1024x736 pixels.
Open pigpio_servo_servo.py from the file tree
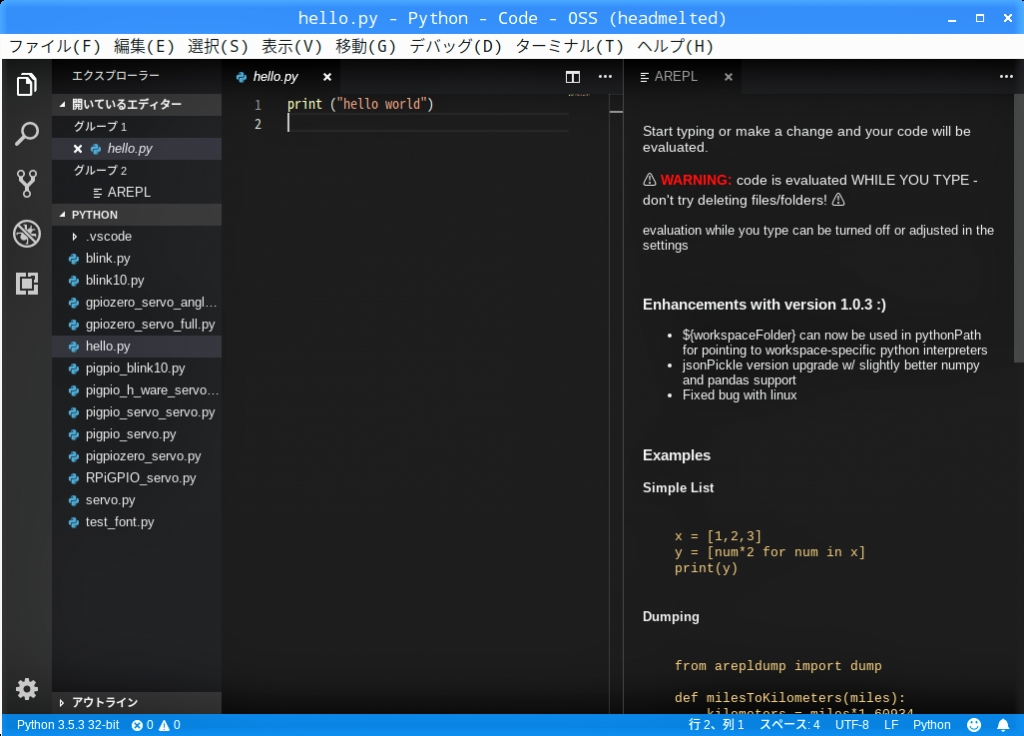(136, 413)
